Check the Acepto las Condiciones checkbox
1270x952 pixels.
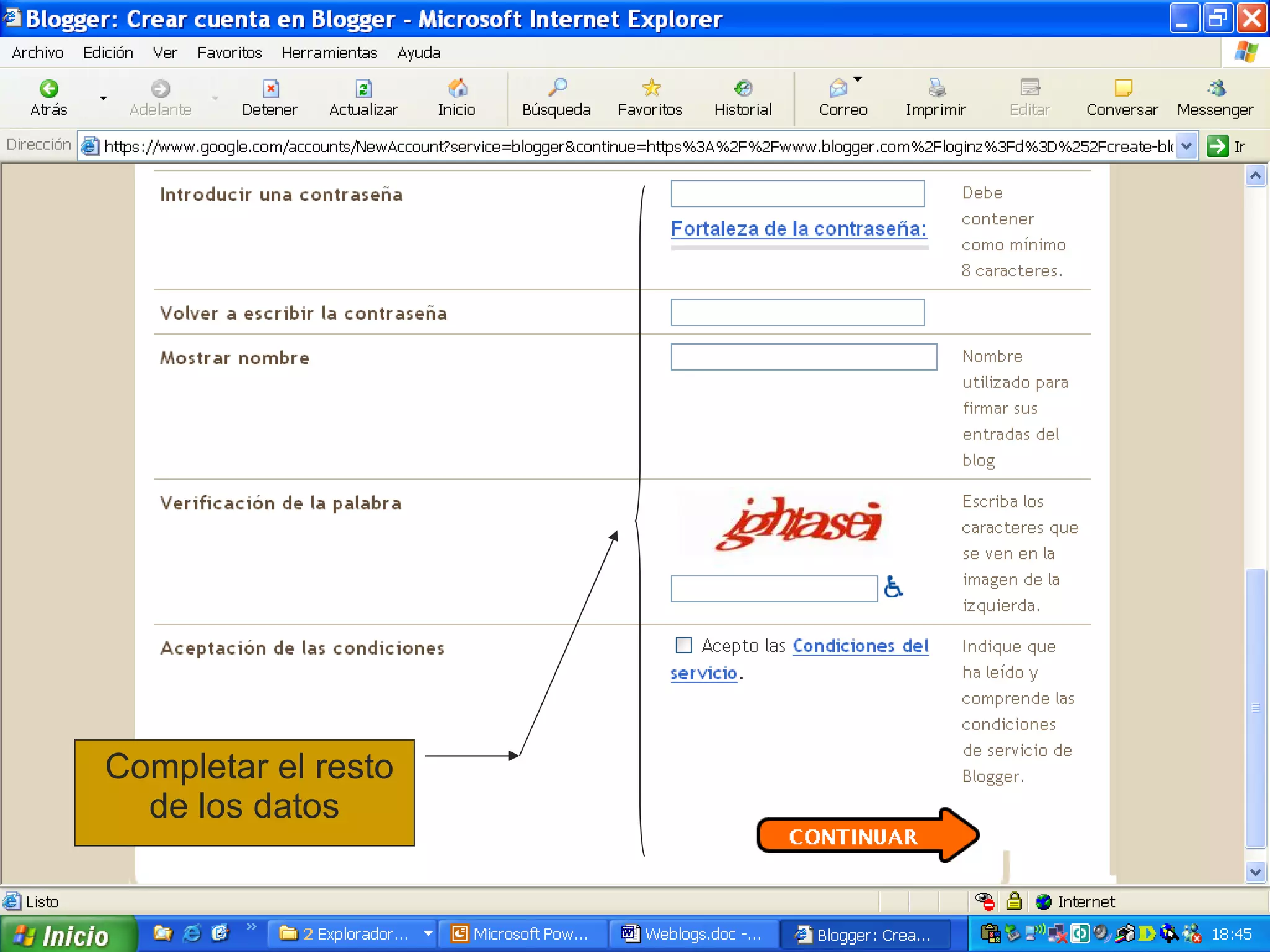[x=683, y=645]
